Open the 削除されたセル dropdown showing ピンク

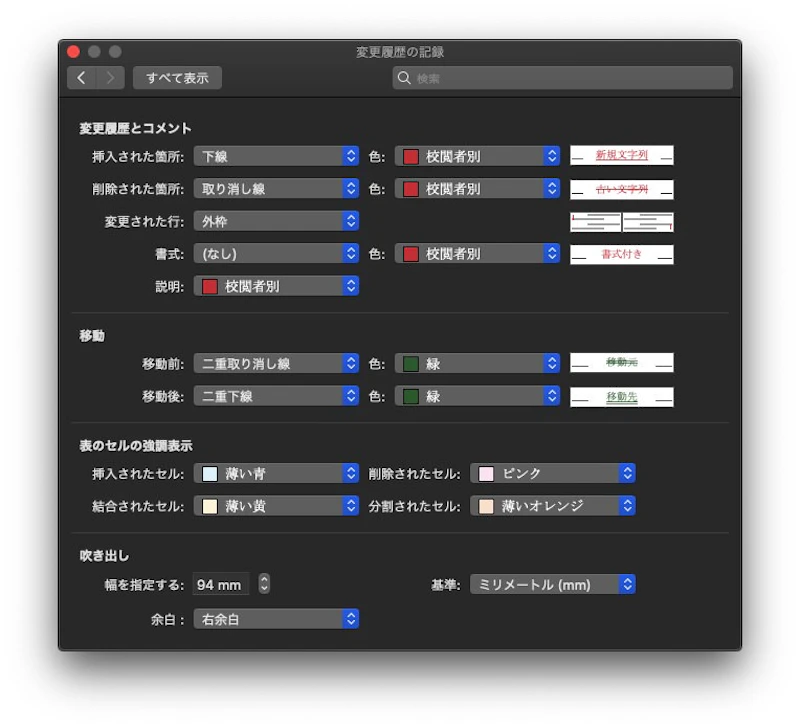[x=553, y=473]
